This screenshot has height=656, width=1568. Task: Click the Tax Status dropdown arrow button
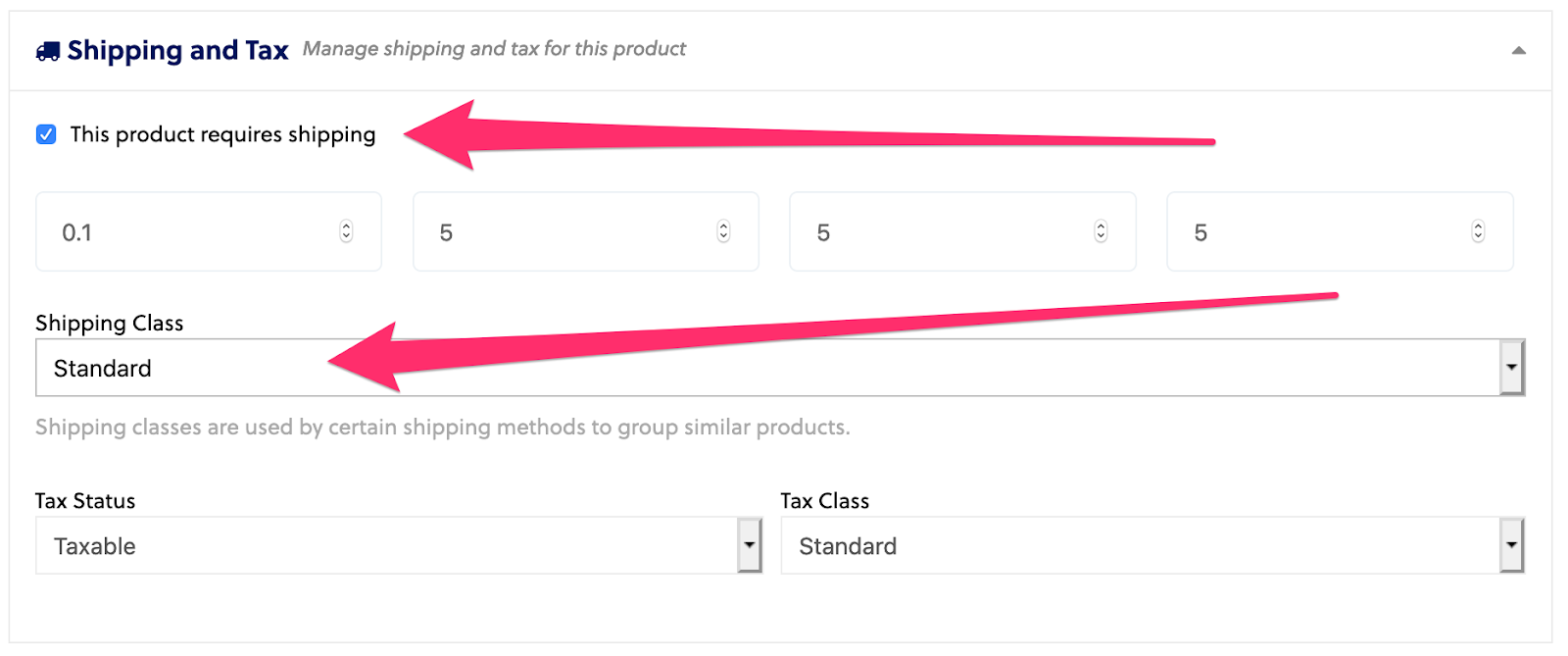click(750, 546)
